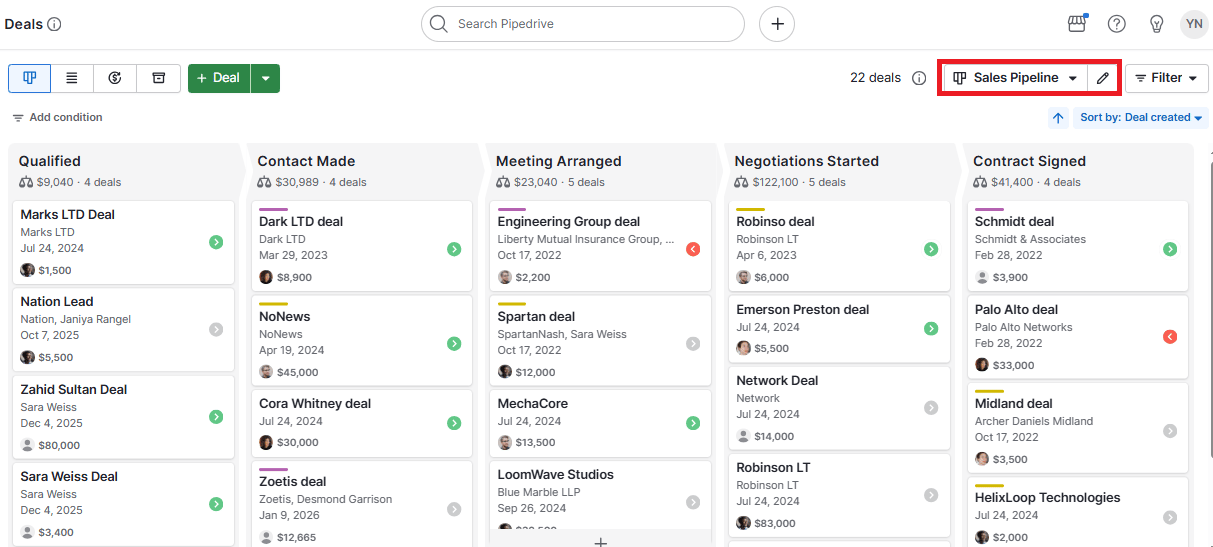Switch to pipeline view

(x=30, y=78)
